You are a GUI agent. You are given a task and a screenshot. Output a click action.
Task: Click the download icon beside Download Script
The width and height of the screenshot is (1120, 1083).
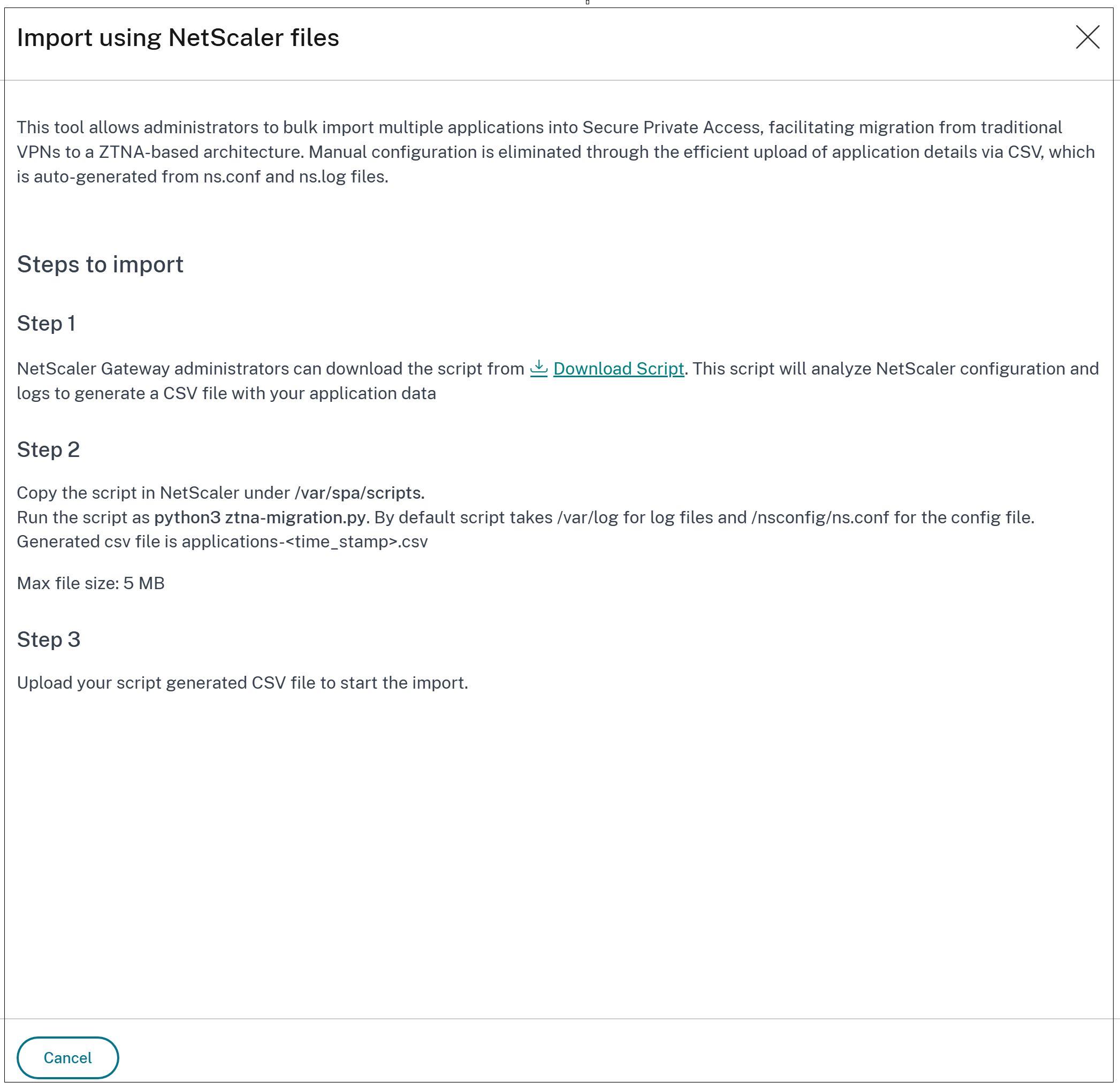click(538, 368)
